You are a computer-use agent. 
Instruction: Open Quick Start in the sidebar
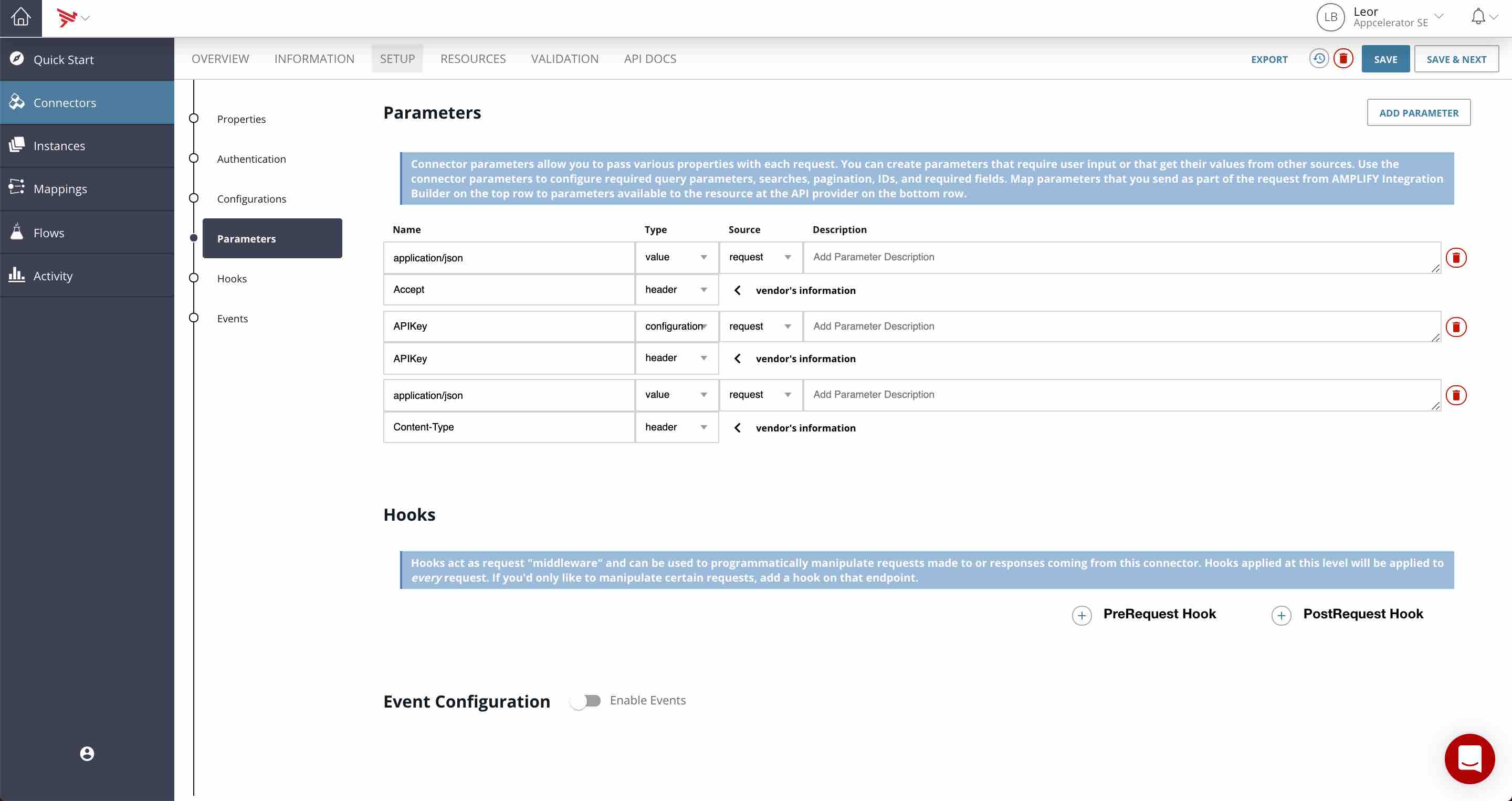(x=87, y=59)
